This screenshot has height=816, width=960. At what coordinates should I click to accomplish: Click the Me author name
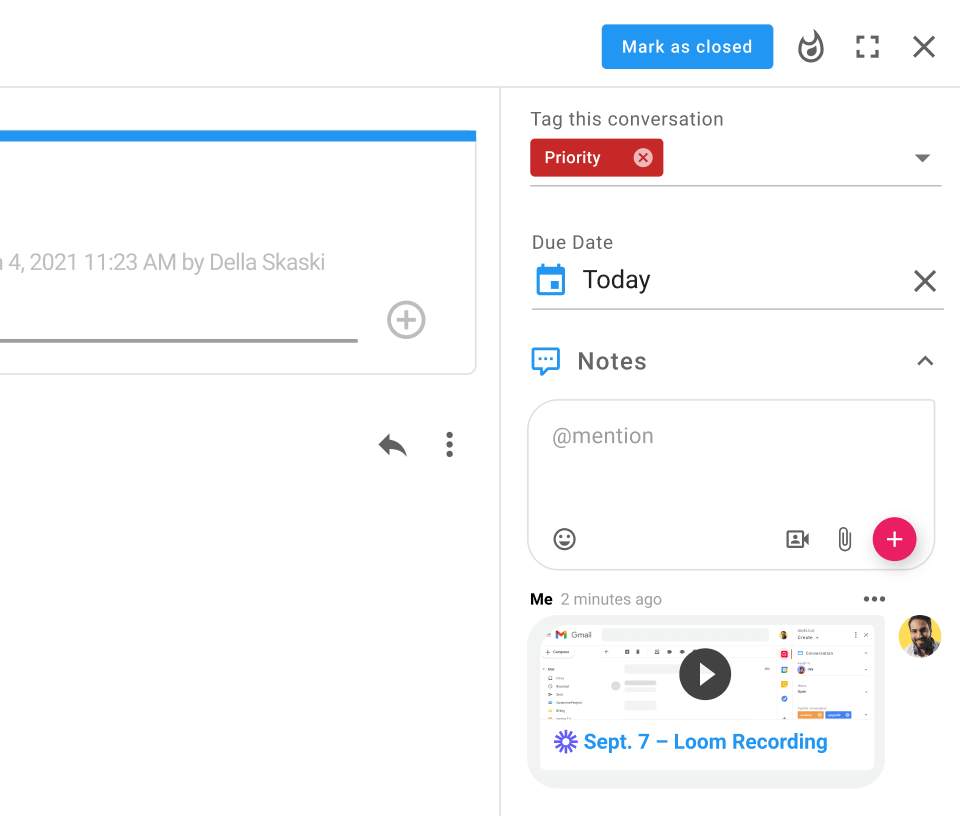(x=541, y=599)
